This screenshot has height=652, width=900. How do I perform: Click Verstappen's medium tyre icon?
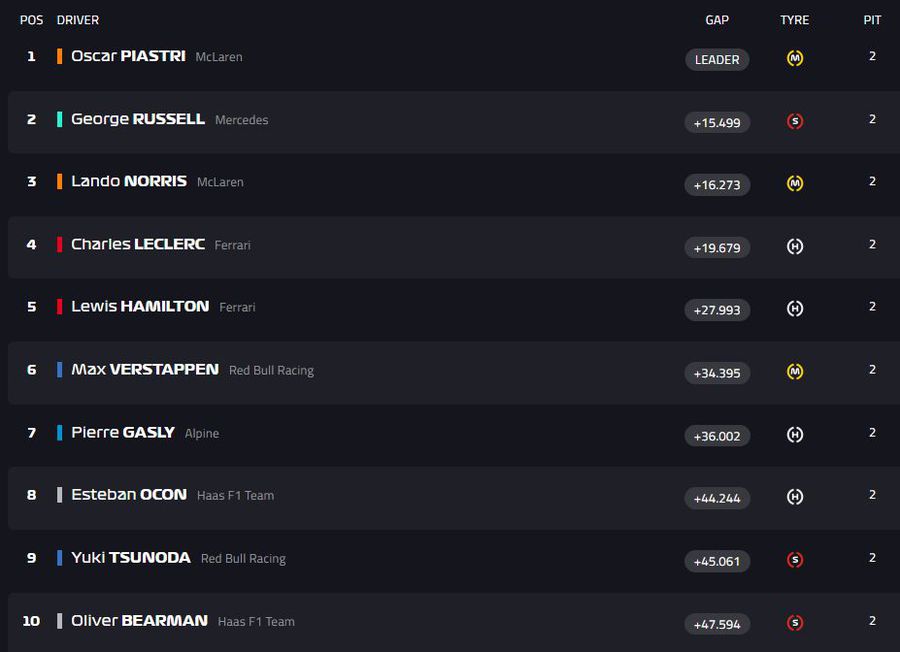coord(795,371)
